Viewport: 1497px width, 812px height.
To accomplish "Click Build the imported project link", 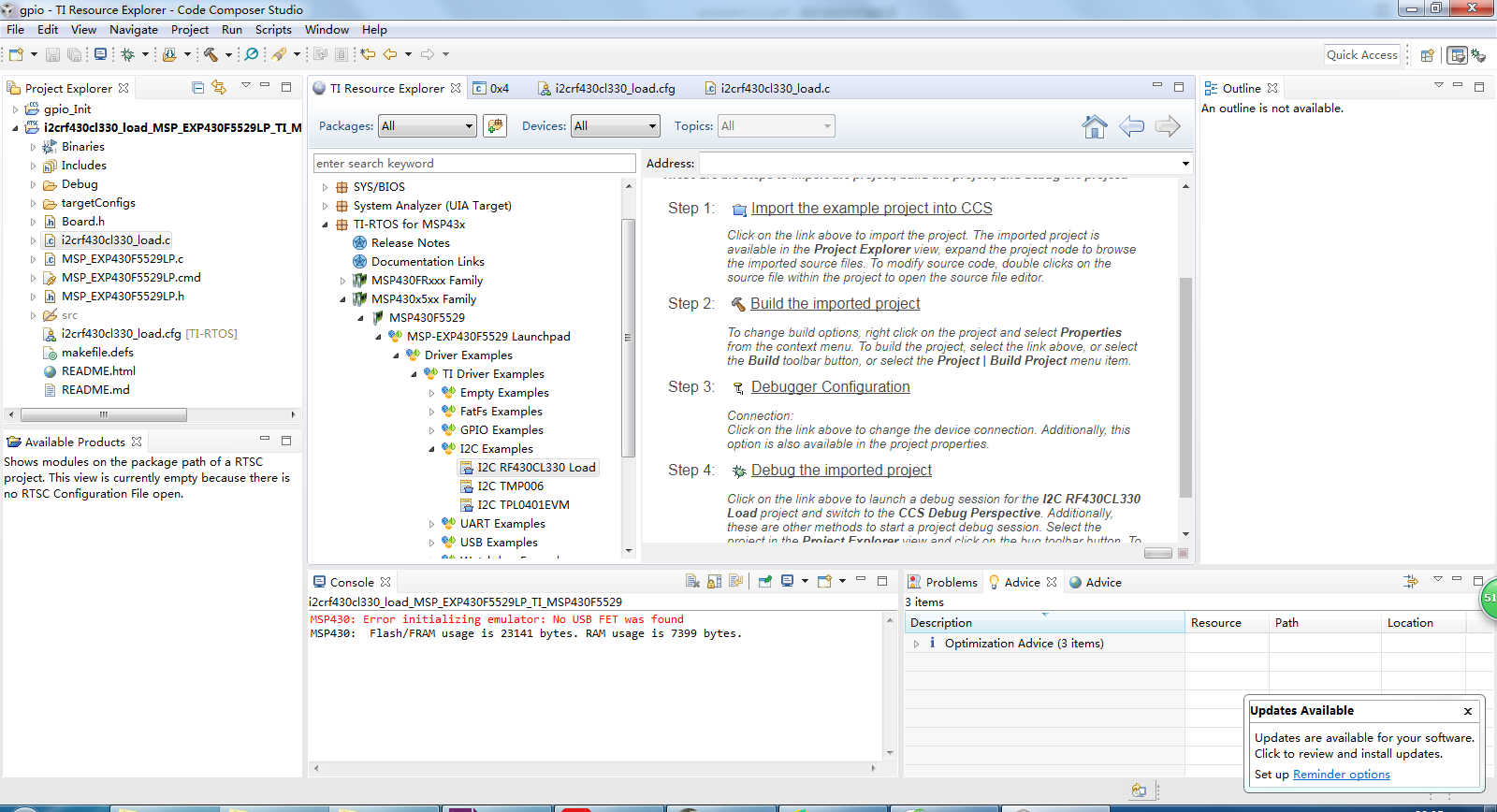I will 835,304.
